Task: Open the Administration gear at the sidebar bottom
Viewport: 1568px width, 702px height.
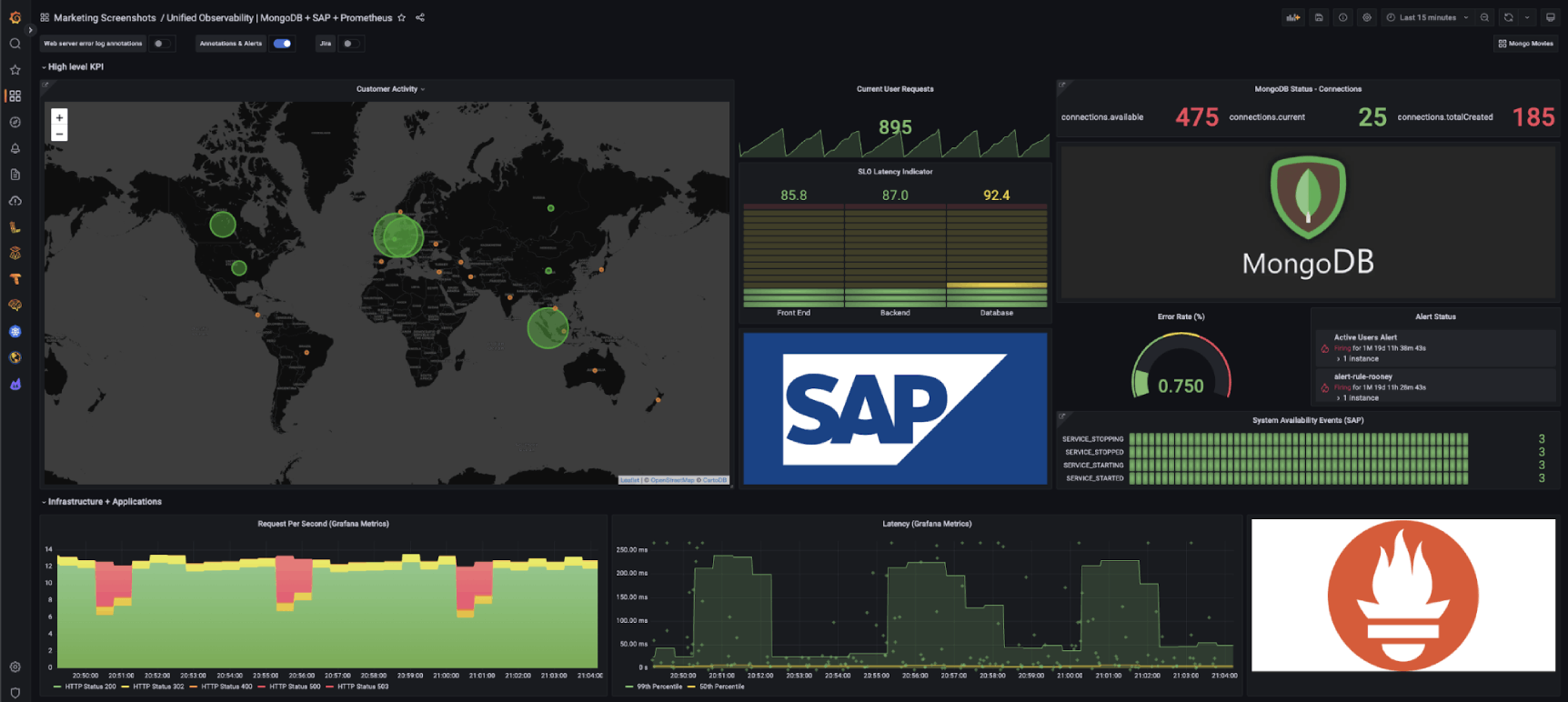Action: tap(15, 667)
